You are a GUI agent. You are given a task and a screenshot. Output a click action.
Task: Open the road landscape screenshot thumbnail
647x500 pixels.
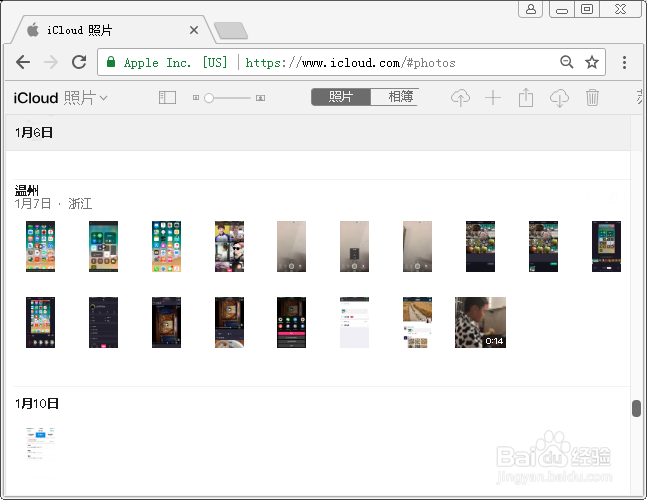pos(417,322)
